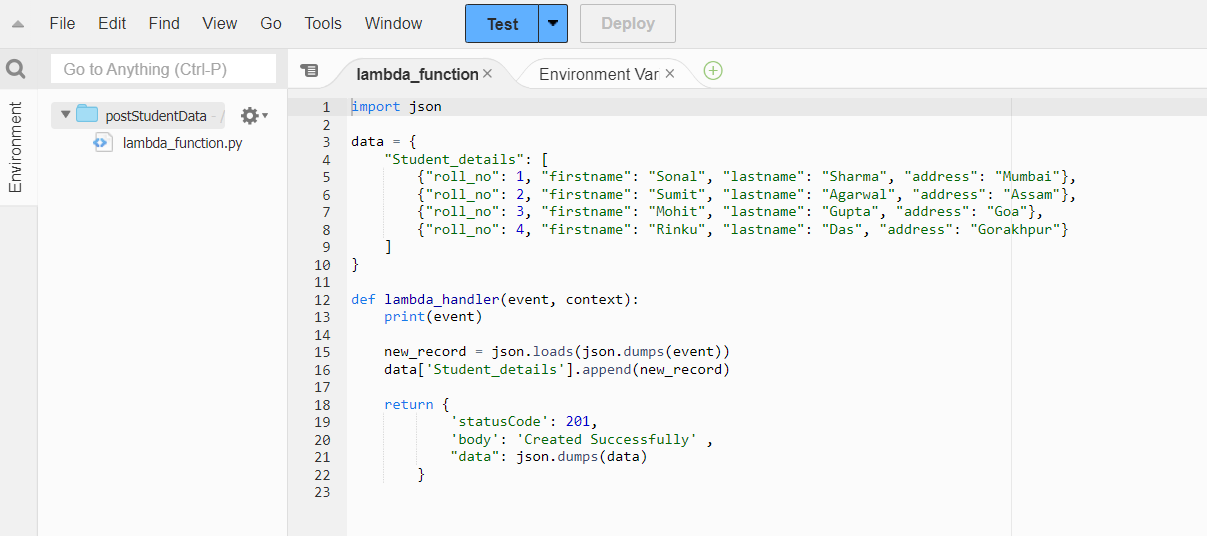
Task: Click the "return" keyword on line 18
Action: pos(409,405)
